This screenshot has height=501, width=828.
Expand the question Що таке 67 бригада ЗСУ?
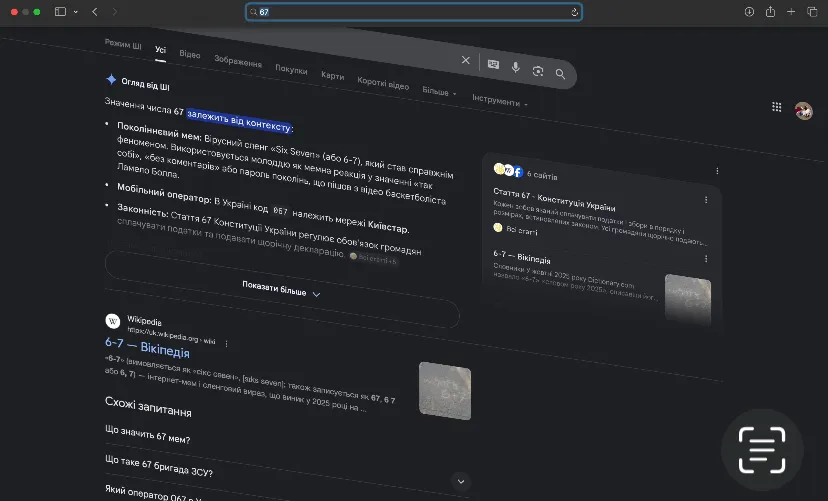click(x=159, y=466)
